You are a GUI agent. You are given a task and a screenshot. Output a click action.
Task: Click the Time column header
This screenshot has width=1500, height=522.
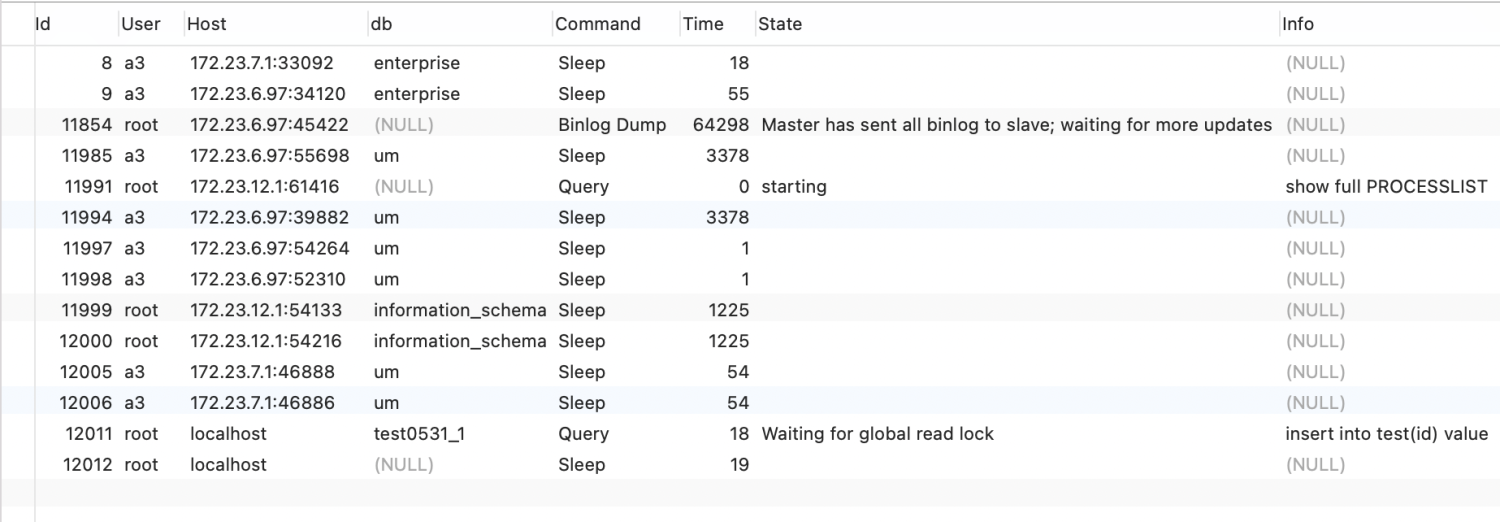coord(703,24)
